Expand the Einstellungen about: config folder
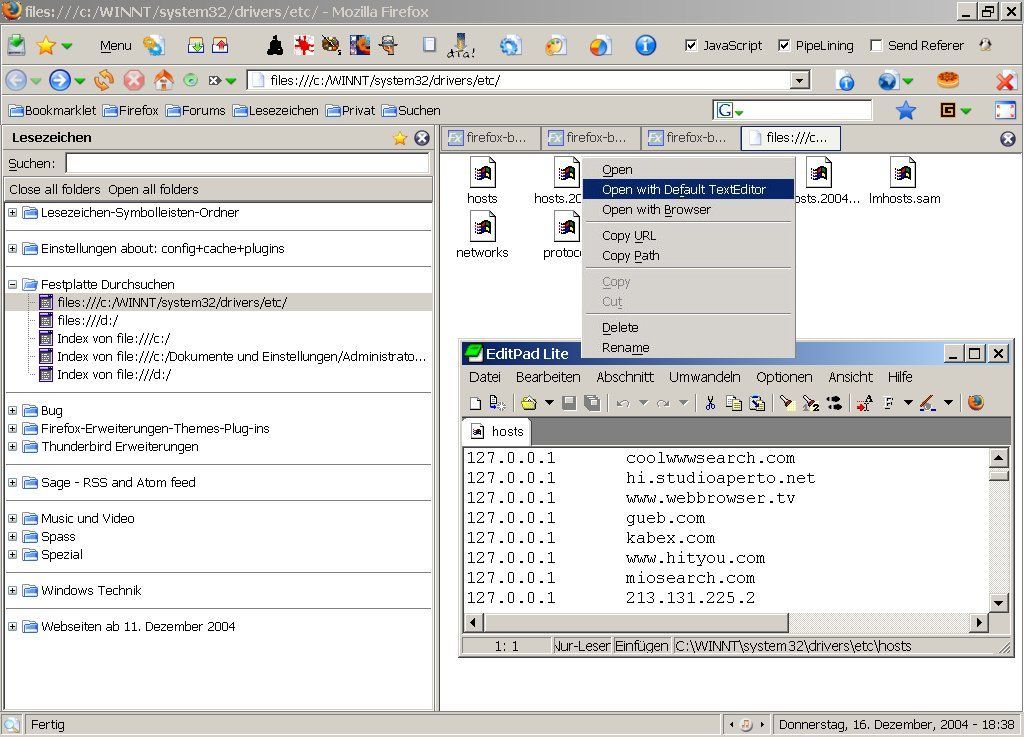 point(12,248)
